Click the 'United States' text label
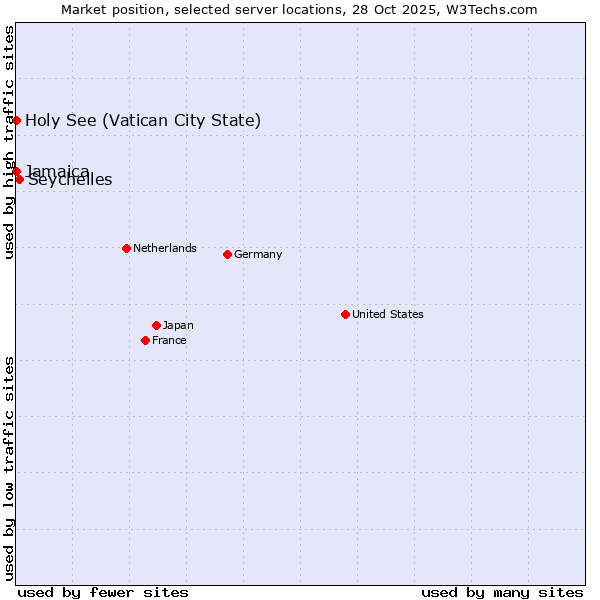The width and height of the screenshot is (600, 600). point(387,314)
